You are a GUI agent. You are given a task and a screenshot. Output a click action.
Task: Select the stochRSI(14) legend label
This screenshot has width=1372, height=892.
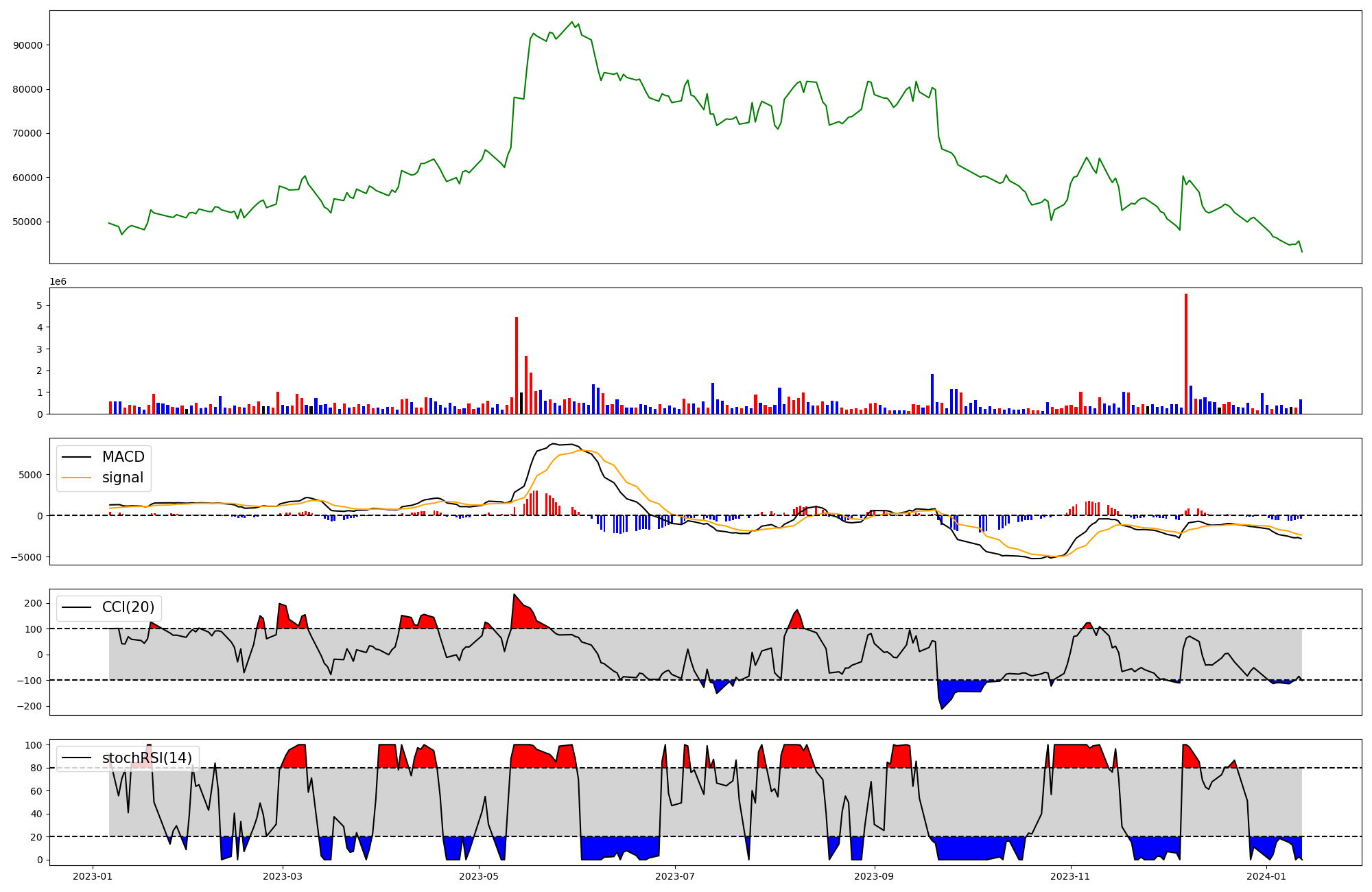147,758
